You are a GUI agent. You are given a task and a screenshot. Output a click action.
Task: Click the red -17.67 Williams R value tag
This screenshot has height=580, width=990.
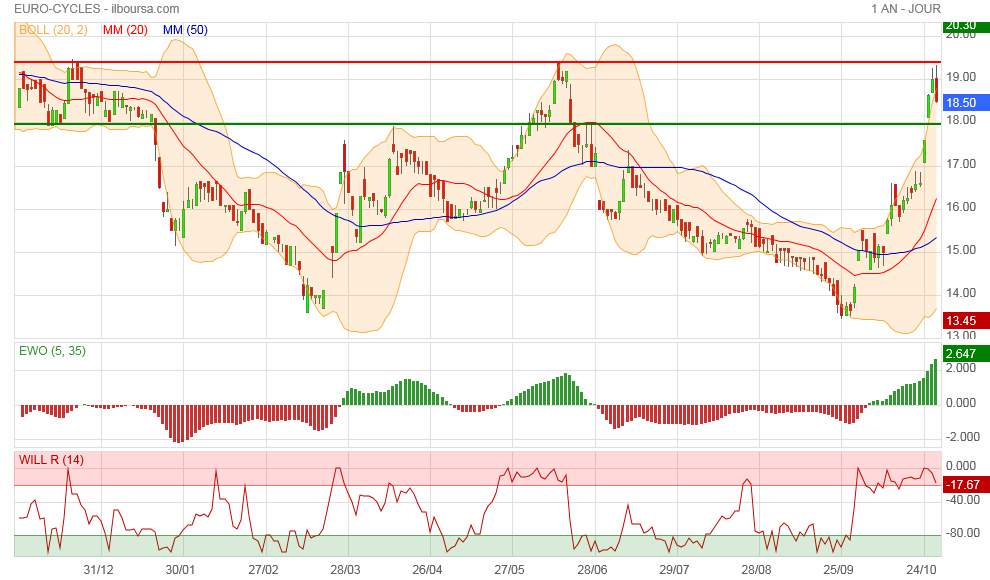pos(965,485)
